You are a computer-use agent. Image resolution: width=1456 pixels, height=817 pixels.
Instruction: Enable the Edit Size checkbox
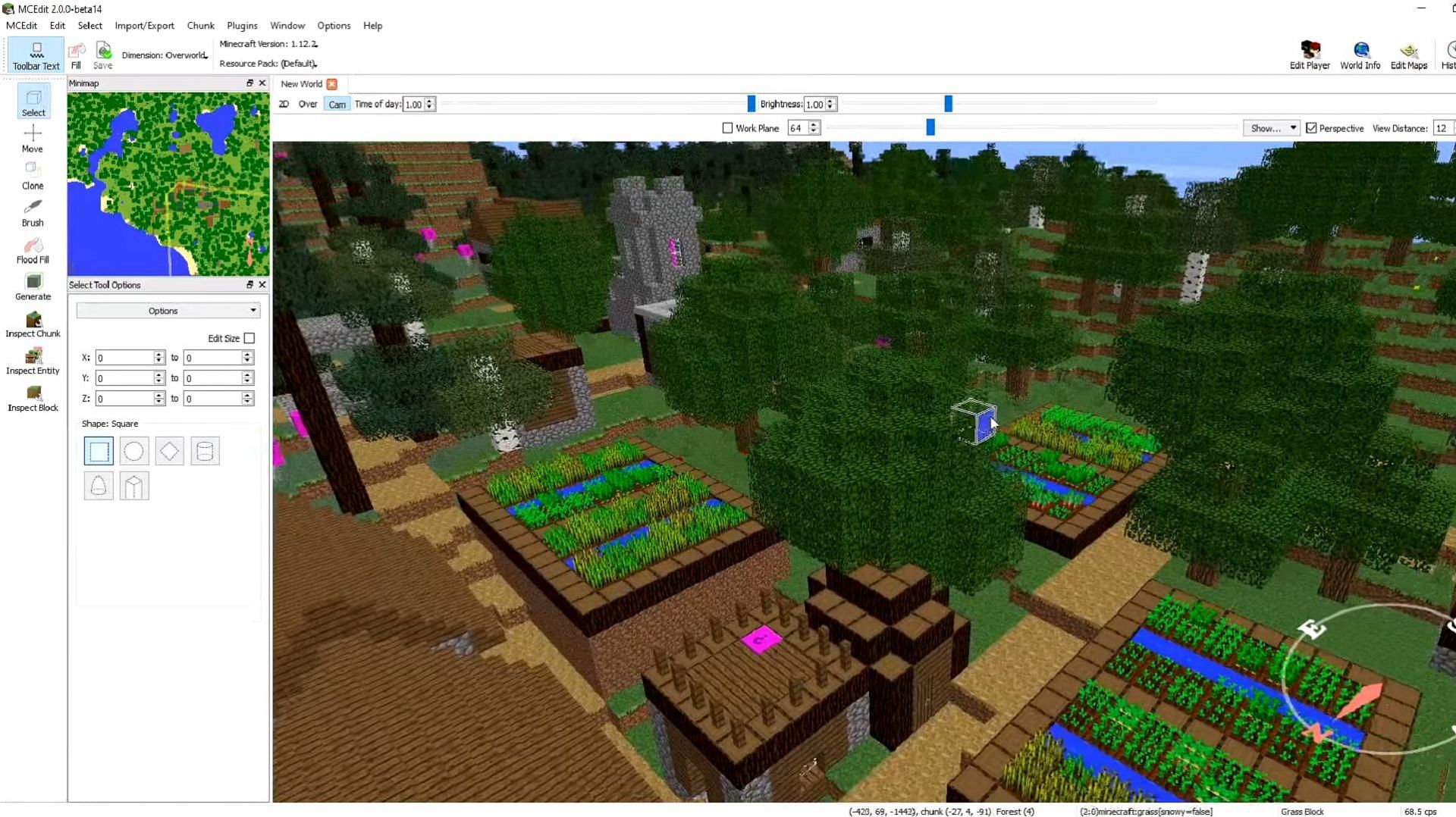[x=249, y=338]
